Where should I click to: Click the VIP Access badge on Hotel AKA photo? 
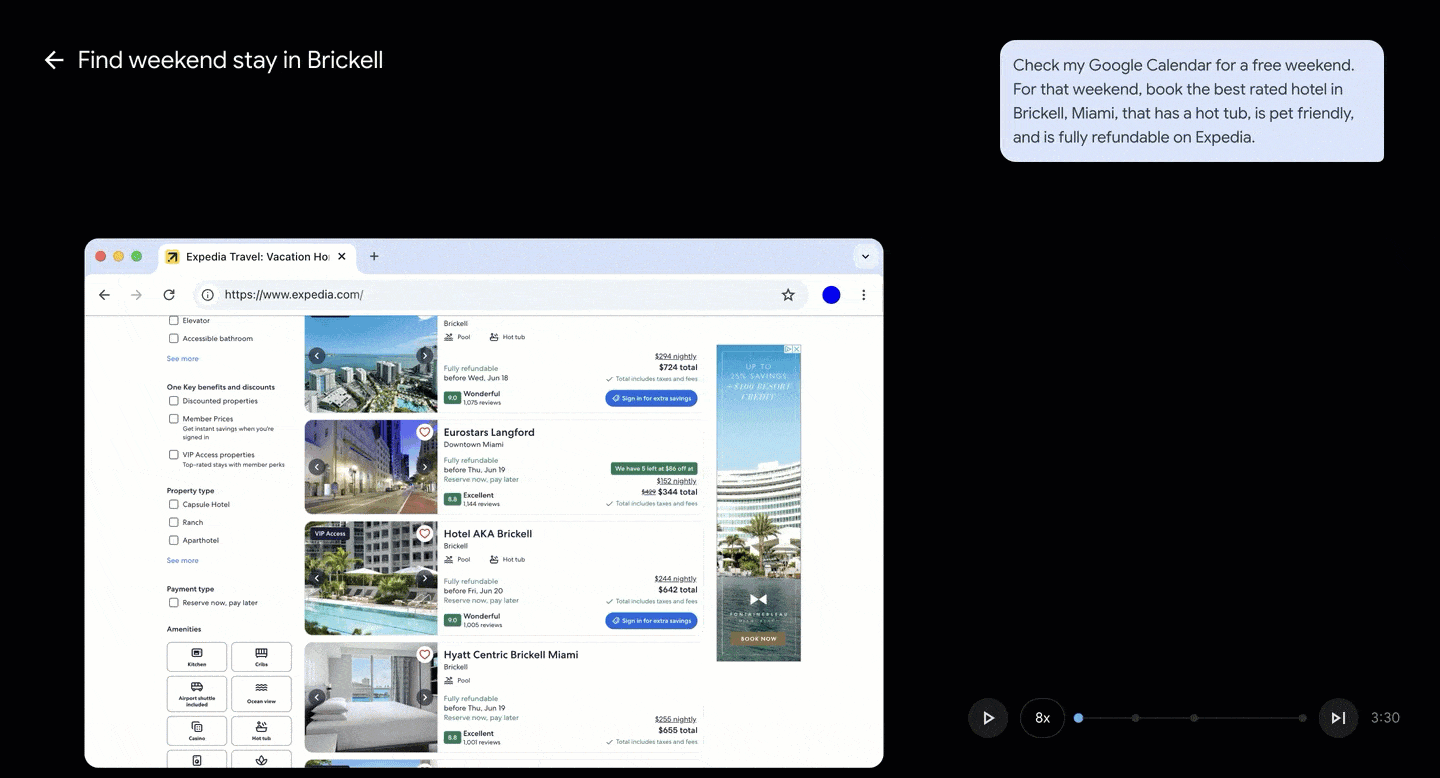[330, 534]
